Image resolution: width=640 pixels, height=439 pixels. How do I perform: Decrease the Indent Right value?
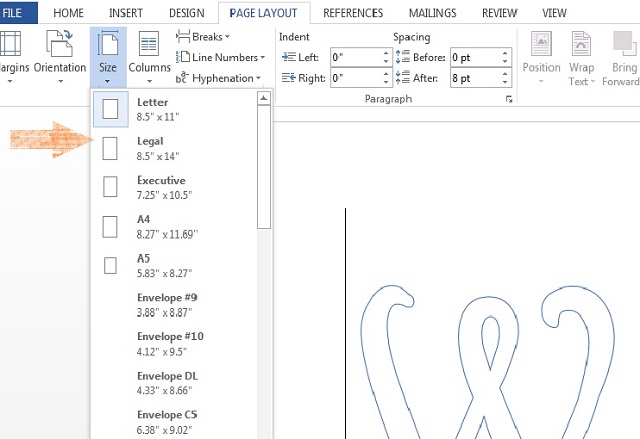click(x=386, y=82)
